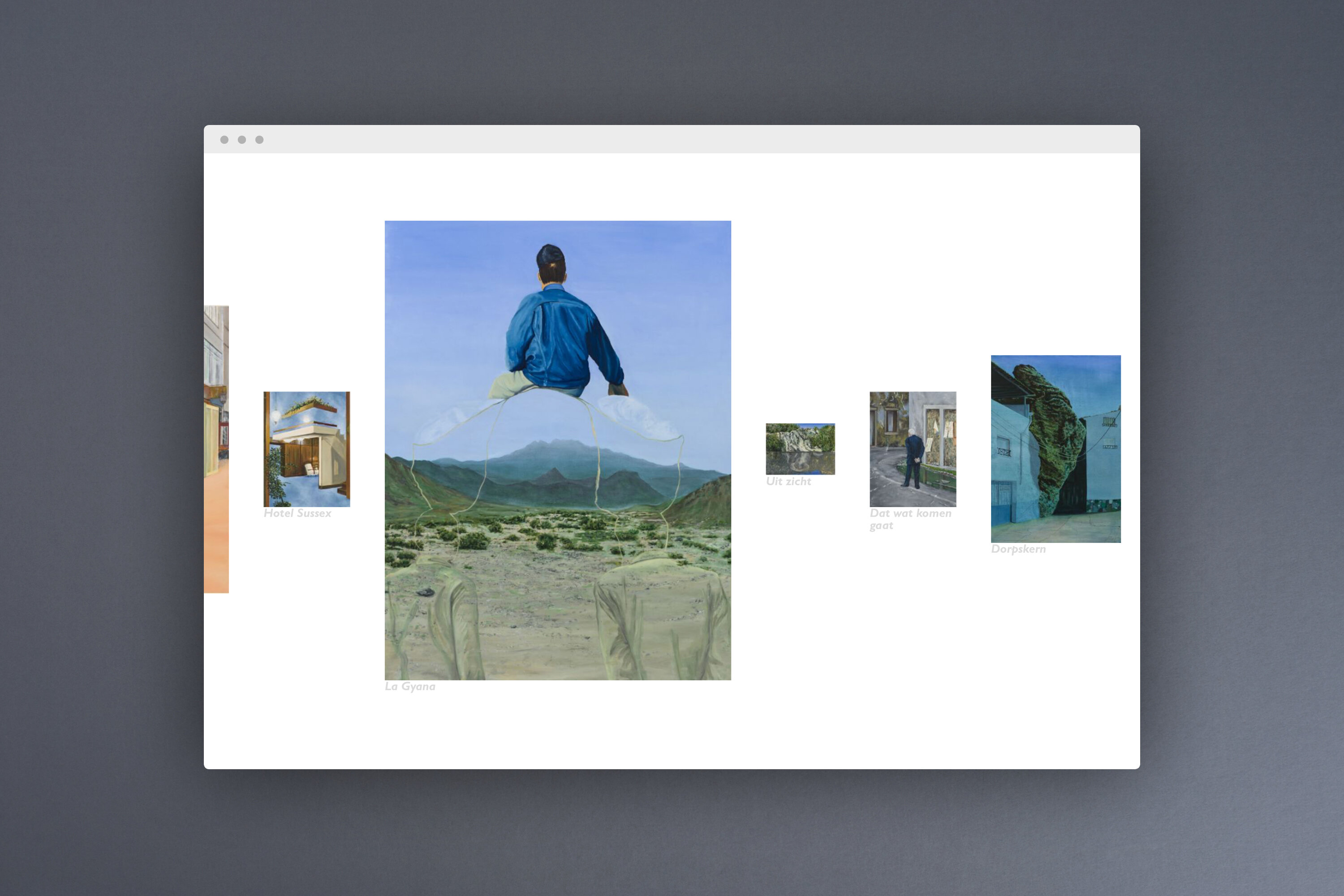Click the first window control dot
Viewport: 1344px width, 896px height.
(x=224, y=139)
